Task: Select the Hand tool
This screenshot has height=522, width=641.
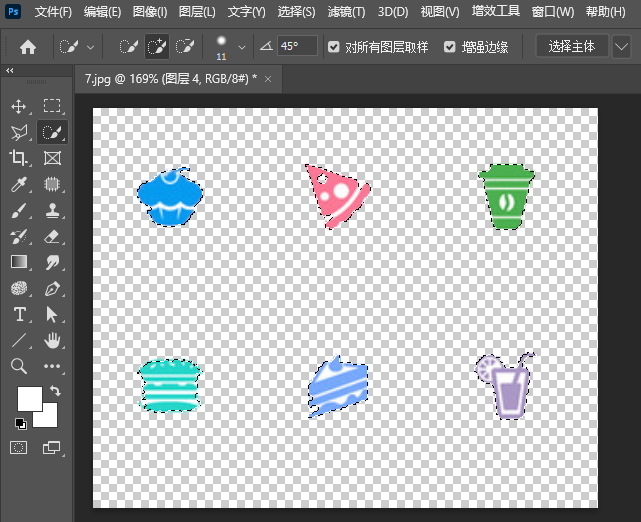Action: click(52, 340)
